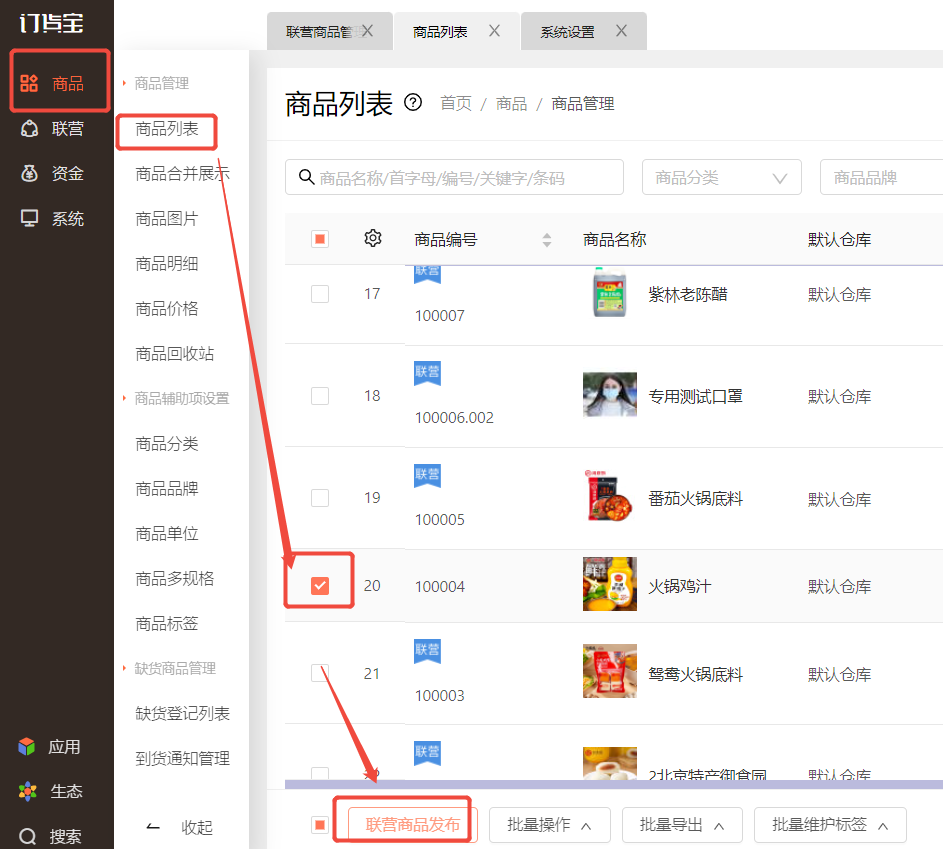Open the 商品品牌 dropdown filter
Image resolution: width=943 pixels, height=849 pixels.
click(882, 177)
